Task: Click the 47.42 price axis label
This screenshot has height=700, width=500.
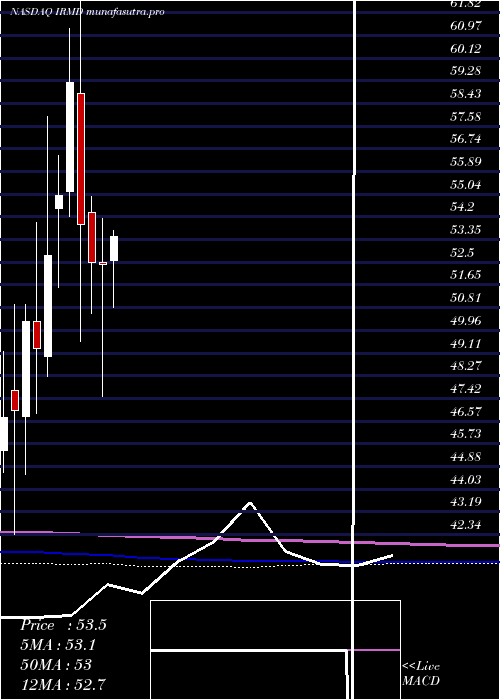Action: pos(466,388)
